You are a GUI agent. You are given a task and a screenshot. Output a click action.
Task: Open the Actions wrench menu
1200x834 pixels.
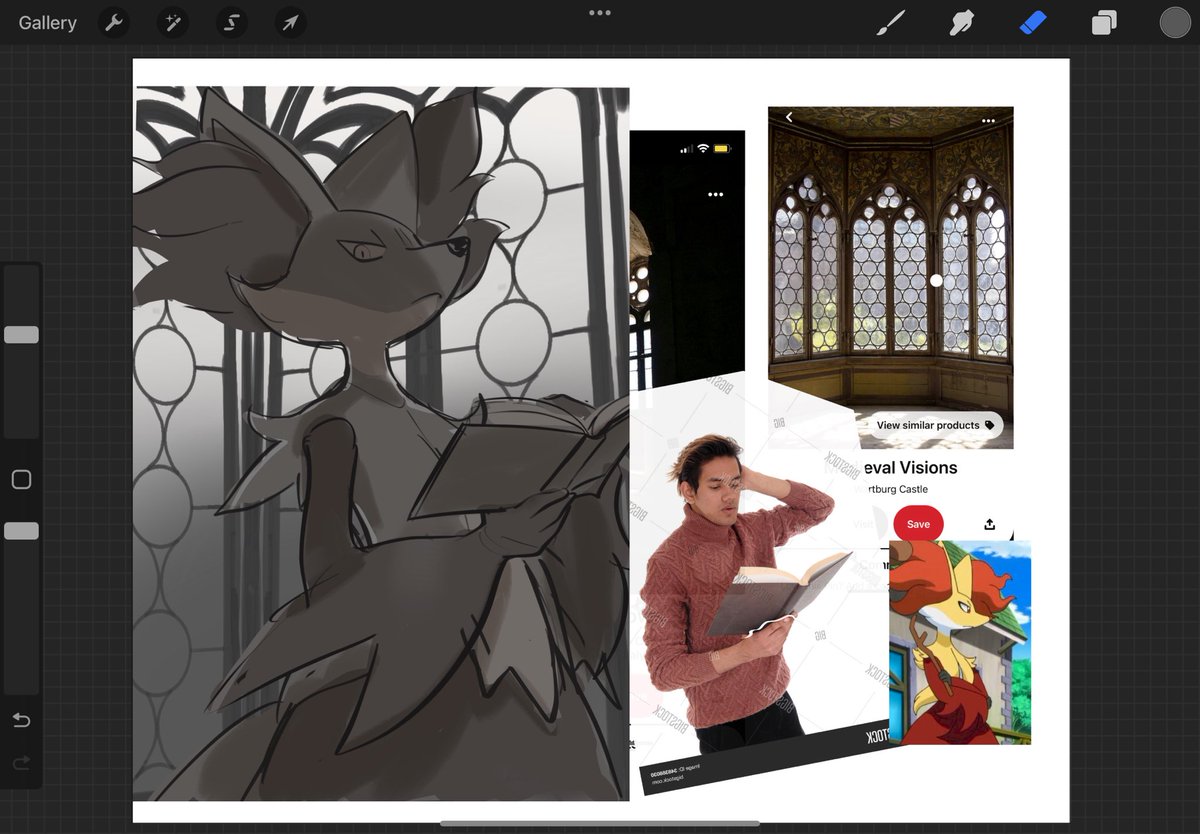114,23
